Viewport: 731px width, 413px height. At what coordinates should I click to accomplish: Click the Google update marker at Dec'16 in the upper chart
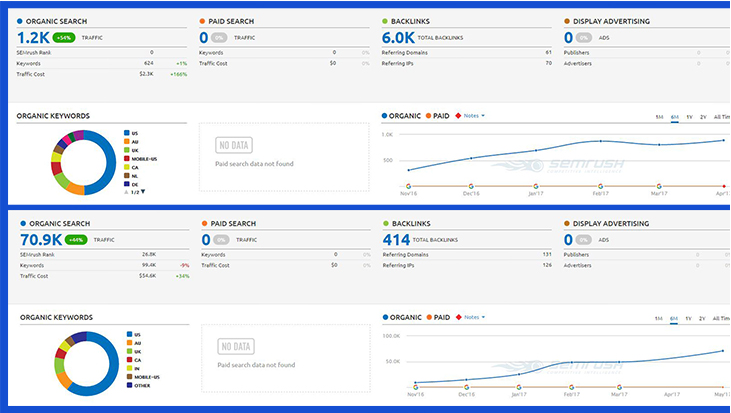pos(470,185)
